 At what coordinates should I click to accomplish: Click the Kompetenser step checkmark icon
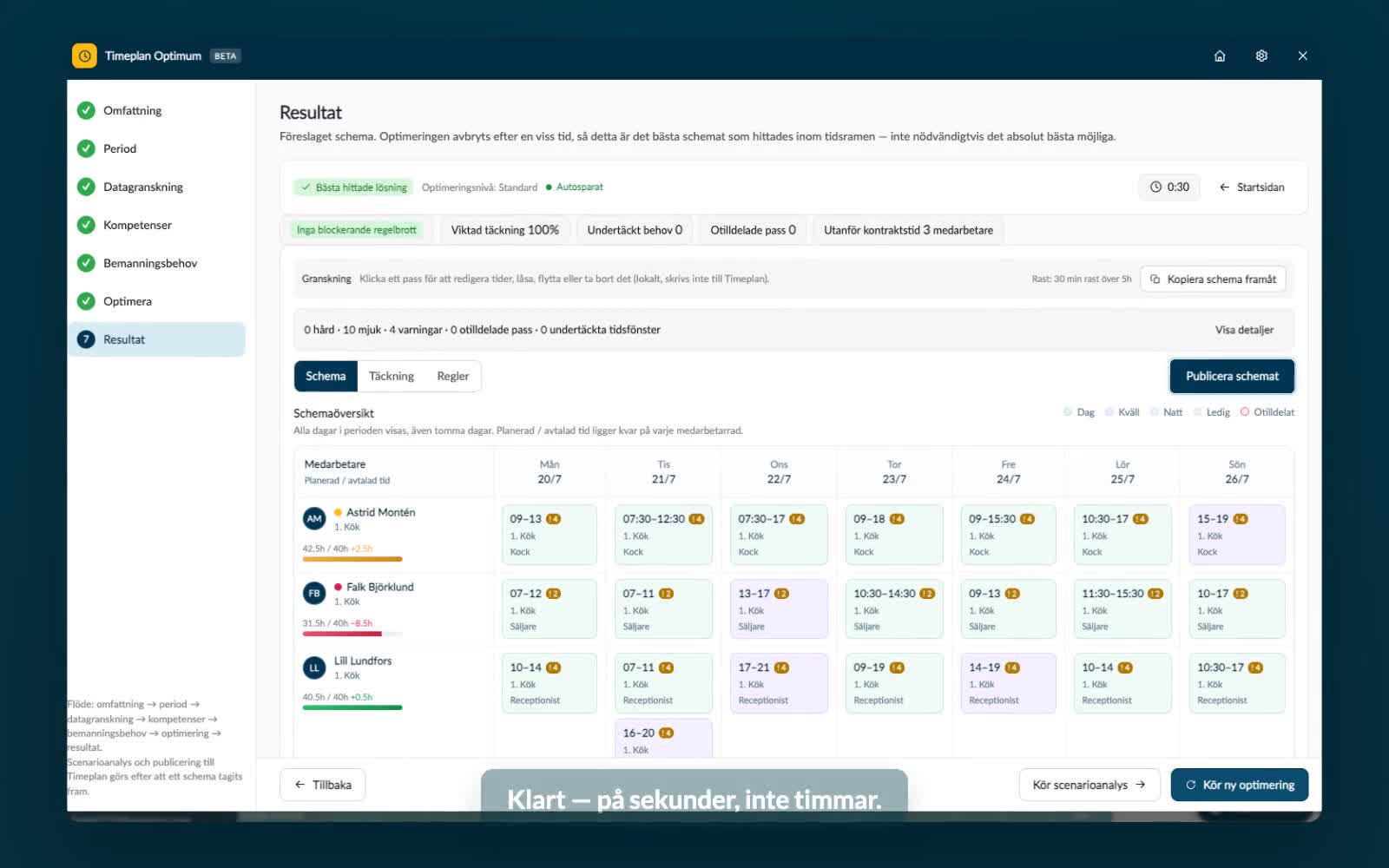point(86,225)
